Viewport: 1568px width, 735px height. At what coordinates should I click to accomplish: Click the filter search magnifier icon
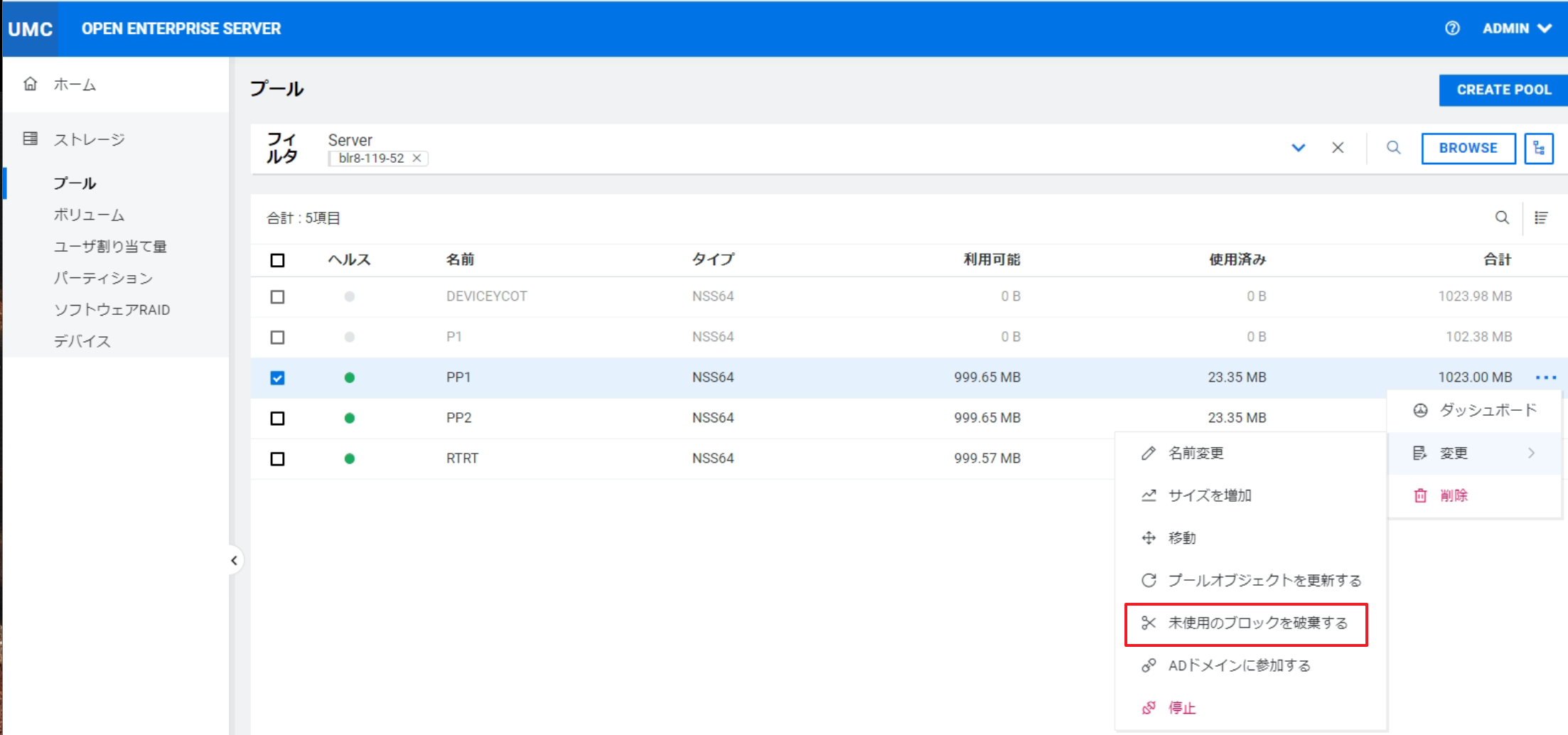coord(1393,148)
